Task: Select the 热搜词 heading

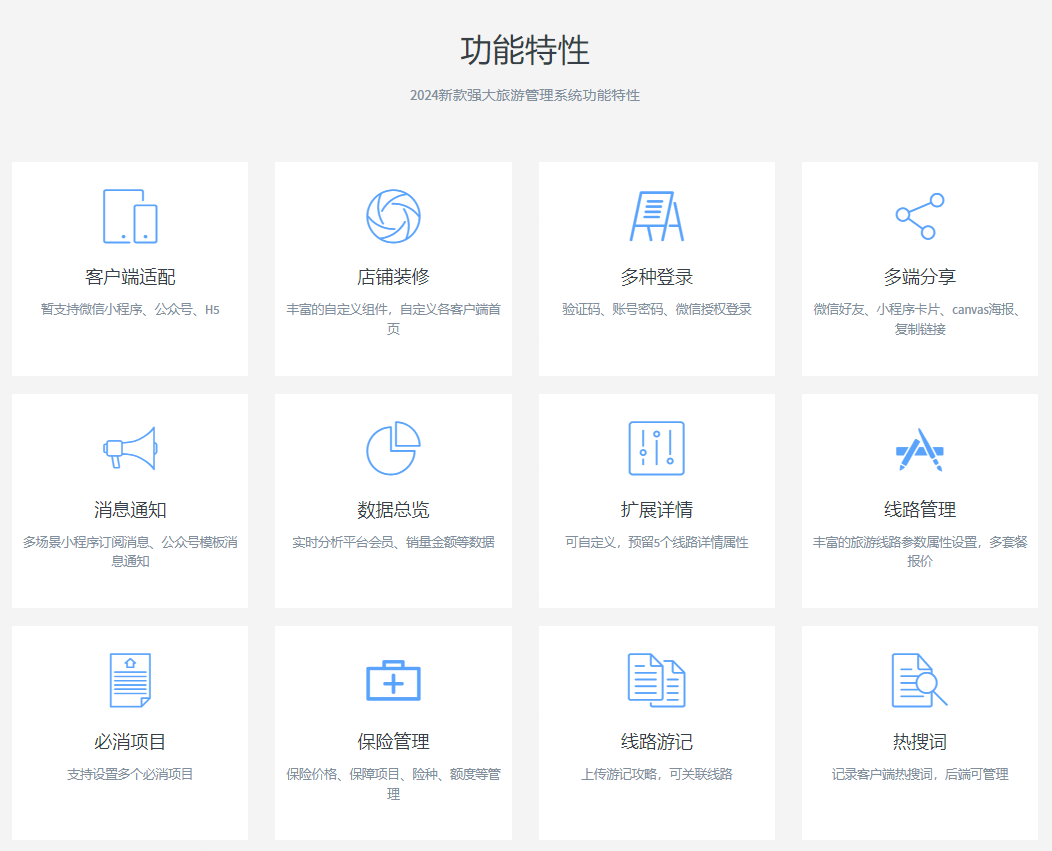Action: [x=919, y=742]
